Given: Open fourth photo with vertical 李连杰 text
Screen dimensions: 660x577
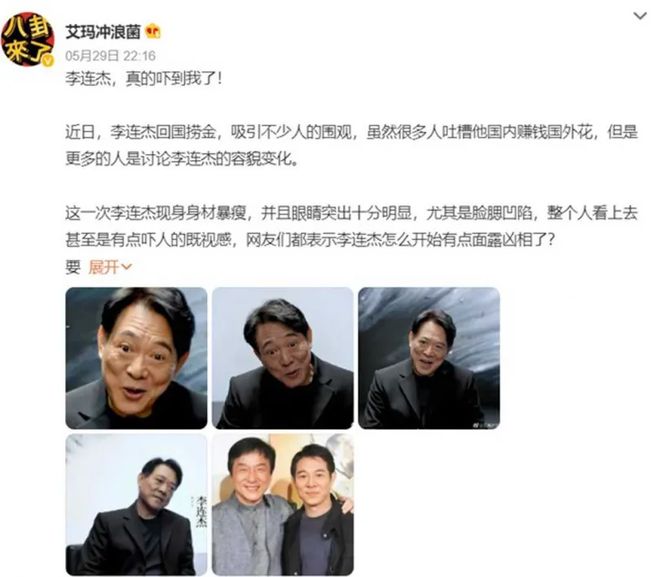Looking at the screenshot, I should (136, 505).
